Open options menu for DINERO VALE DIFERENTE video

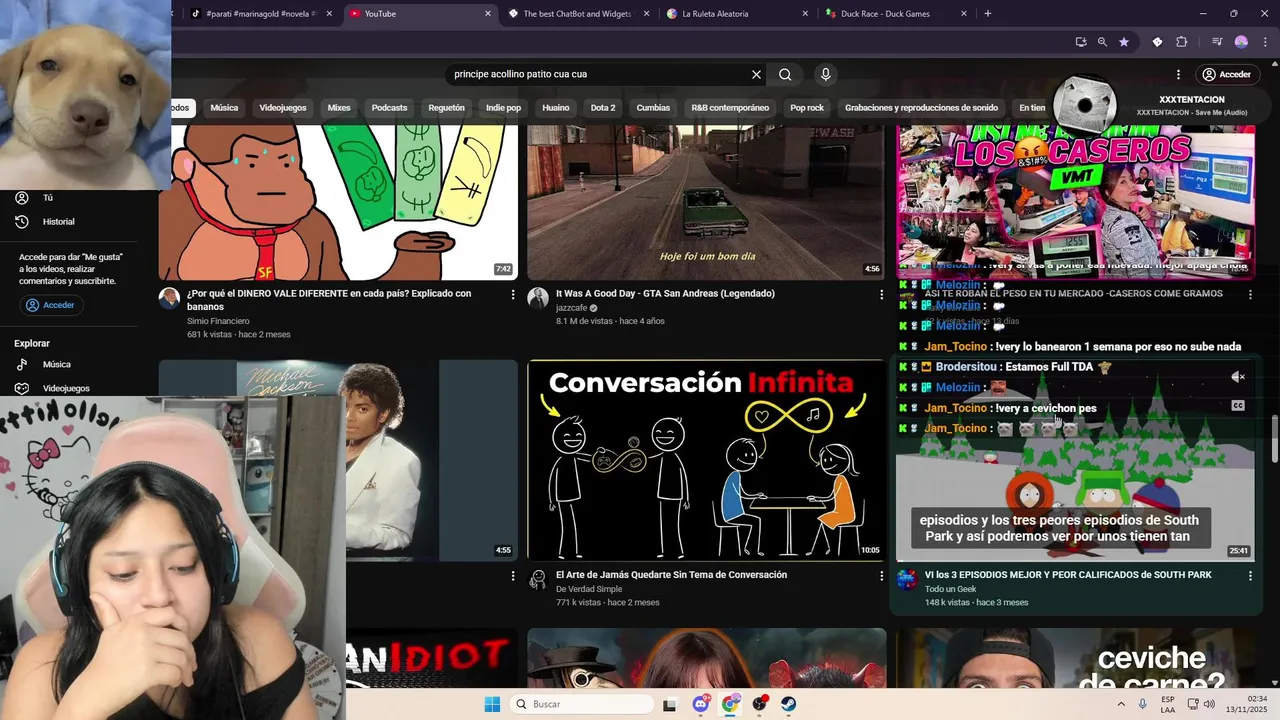pos(513,295)
